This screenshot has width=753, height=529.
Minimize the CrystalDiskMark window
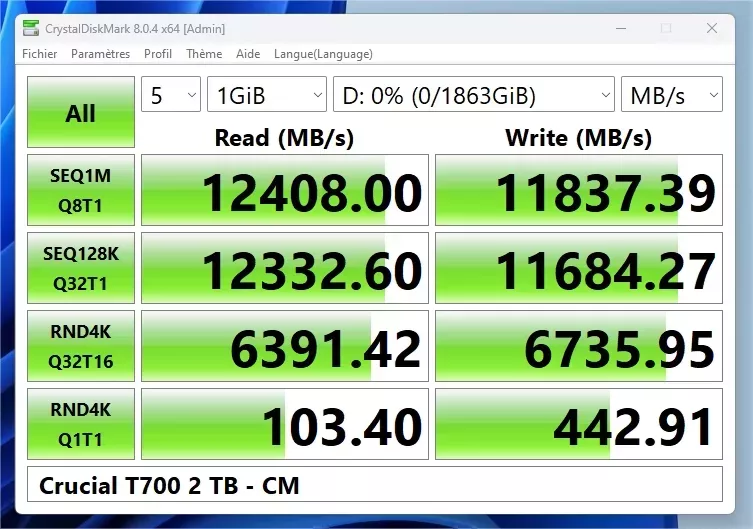[x=621, y=28]
